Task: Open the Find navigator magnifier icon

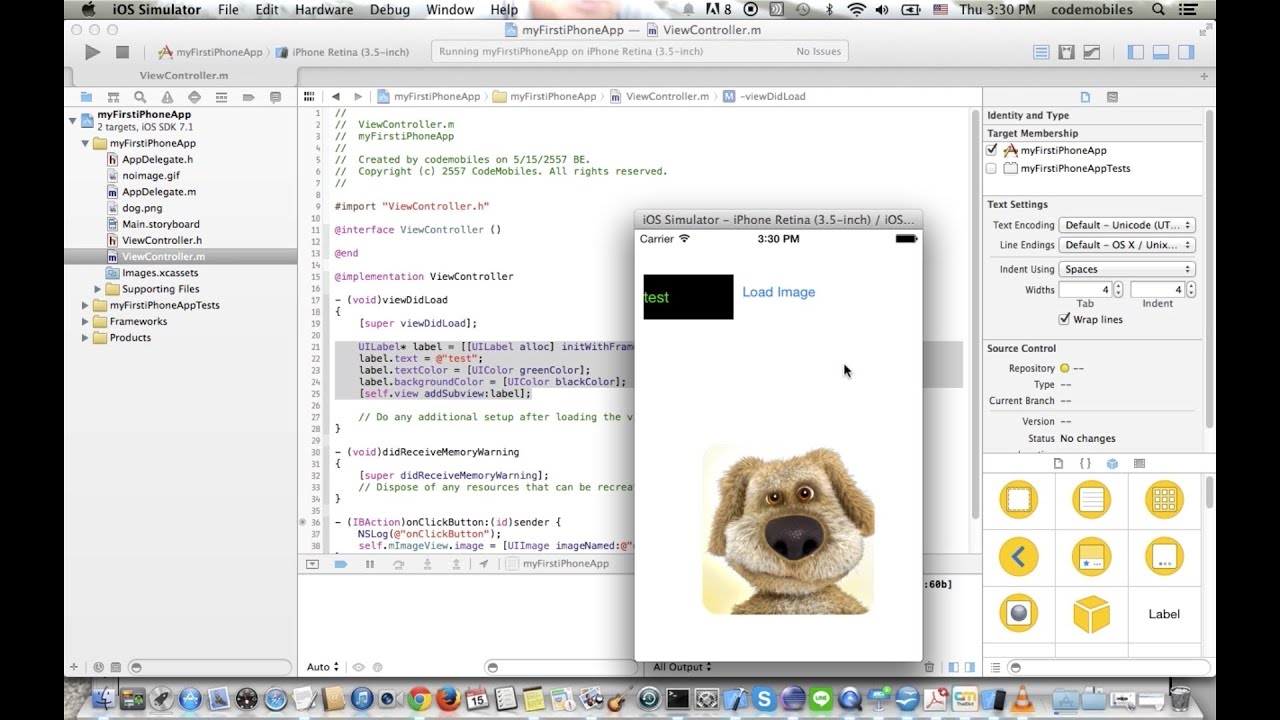Action: click(140, 97)
